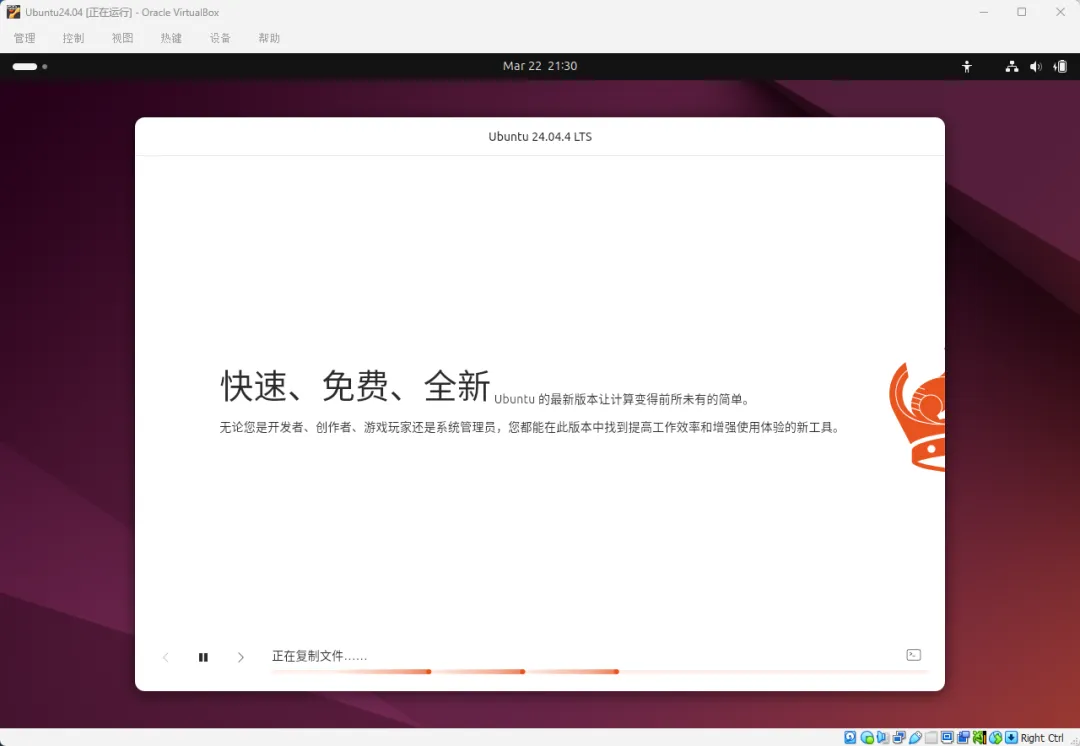Open the 管理 menu
The height and width of the screenshot is (746, 1080).
click(25, 38)
